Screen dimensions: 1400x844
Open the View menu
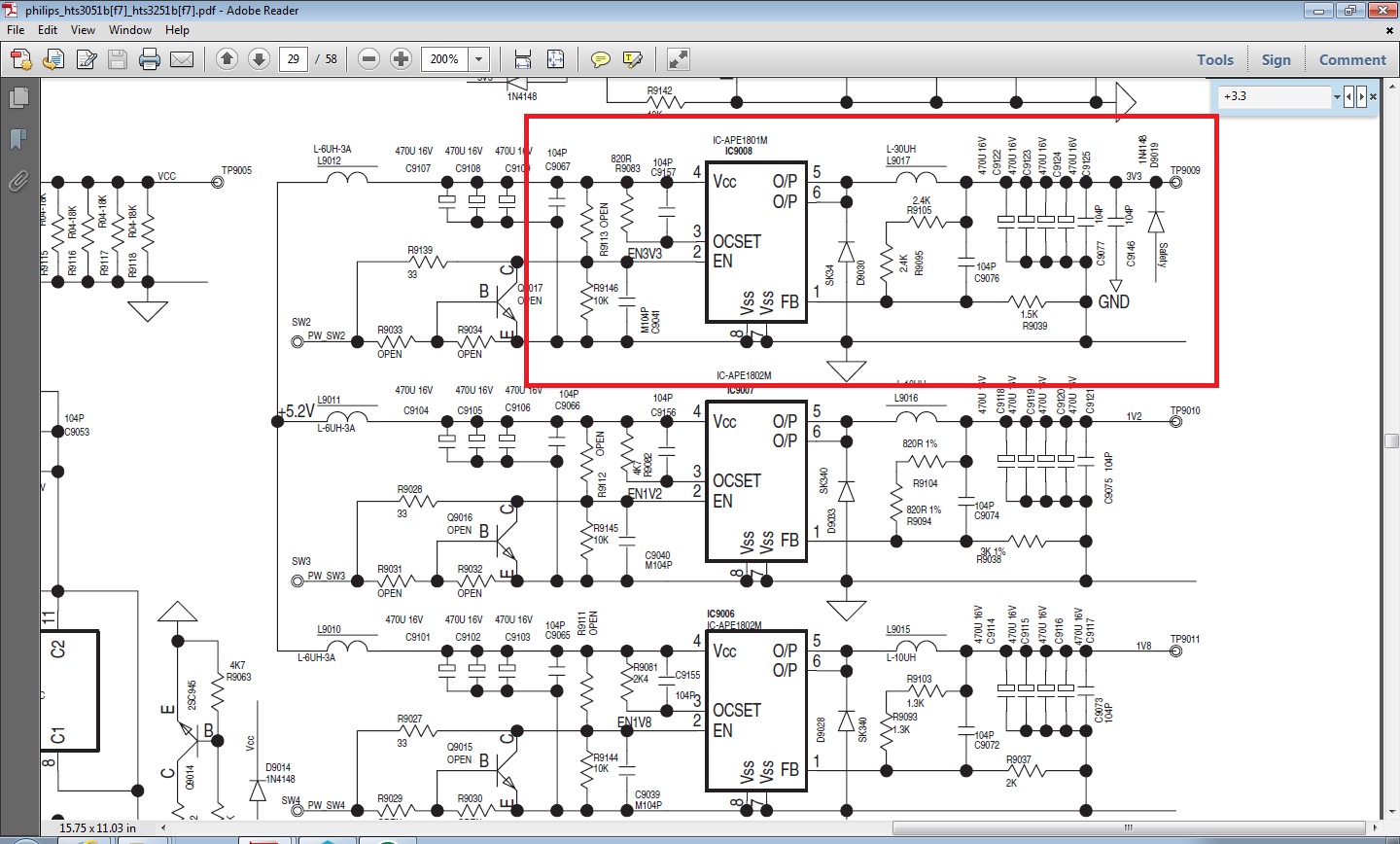click(83, 30)
